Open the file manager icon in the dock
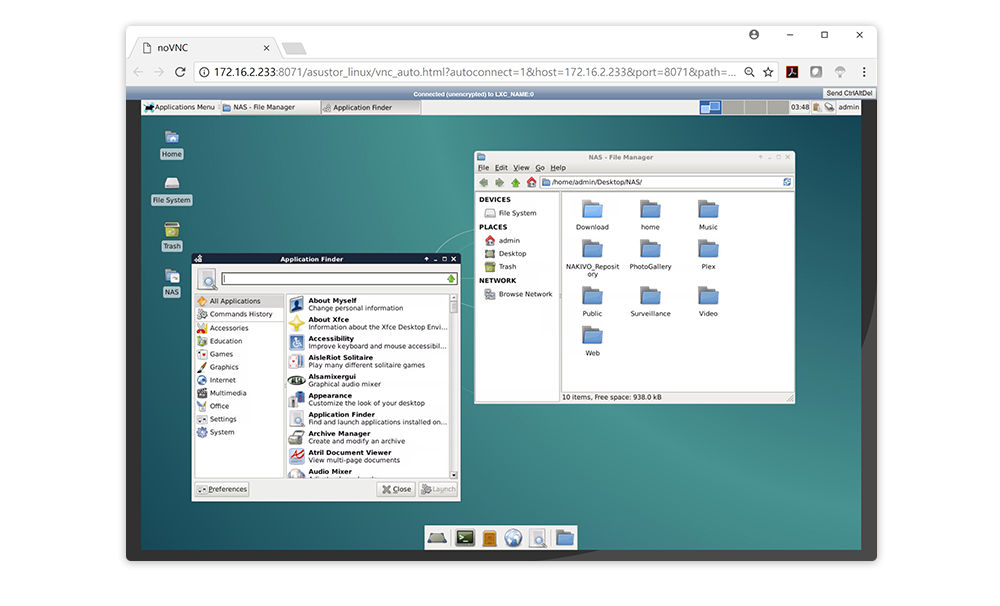 pos(564,537)
